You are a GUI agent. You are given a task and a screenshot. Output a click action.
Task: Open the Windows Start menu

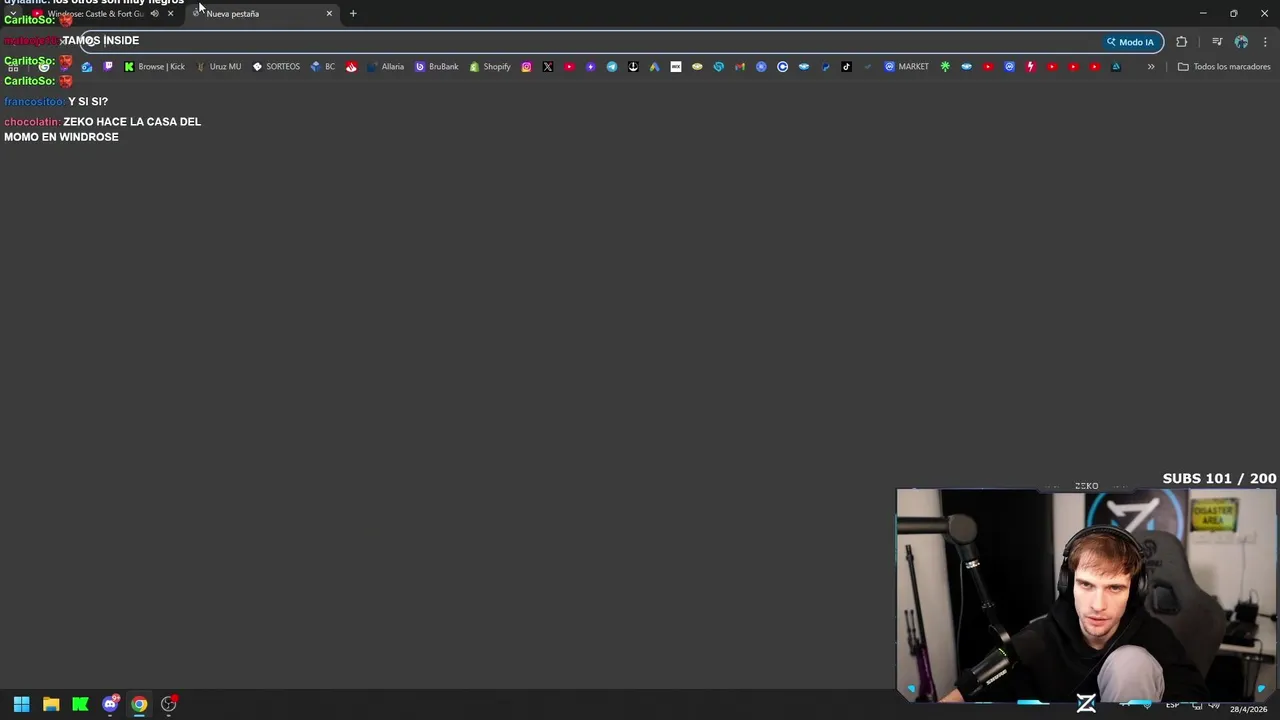tap(22, 704)
